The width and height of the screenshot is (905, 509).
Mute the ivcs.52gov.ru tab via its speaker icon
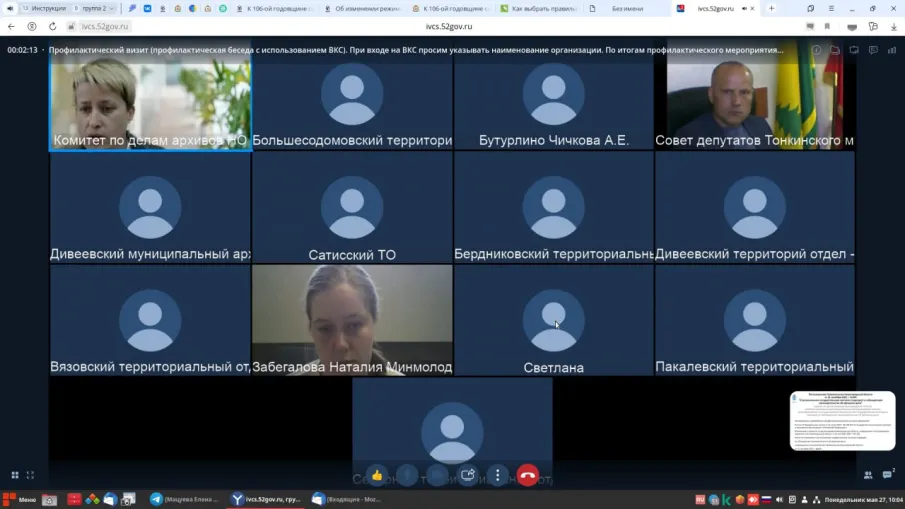tap(744, 9)
